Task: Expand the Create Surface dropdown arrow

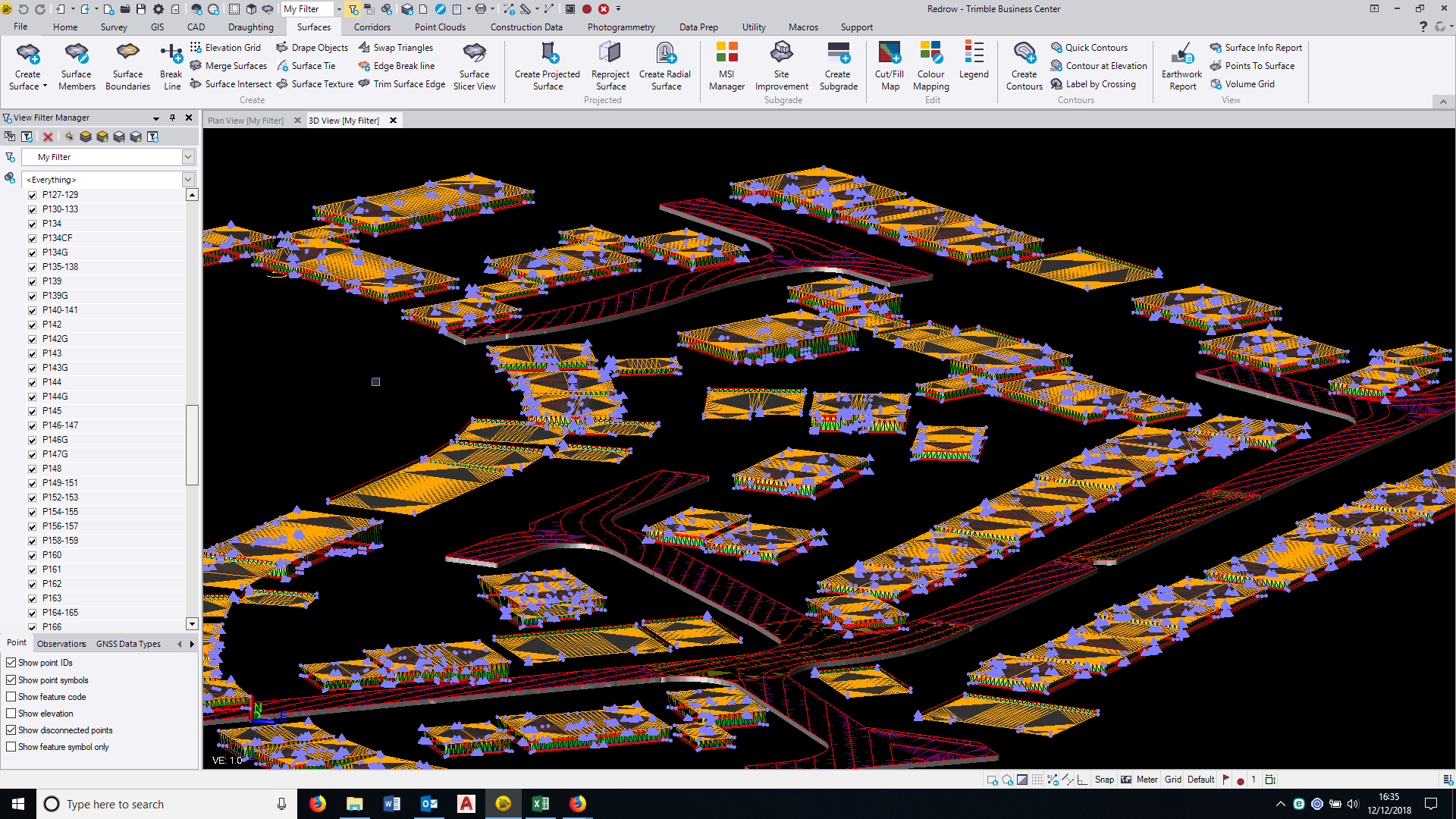Action: (45, 86)
